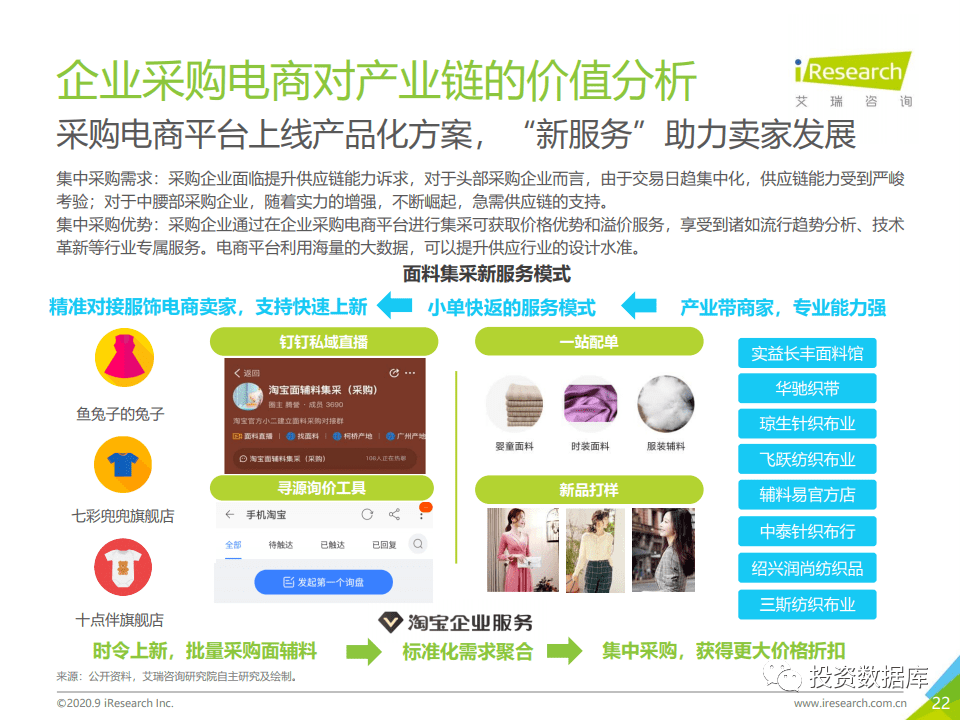Click the pink dress icon for 鱼兔子的兔子
The width and height of the screenshot is (960, 720).
124,358
